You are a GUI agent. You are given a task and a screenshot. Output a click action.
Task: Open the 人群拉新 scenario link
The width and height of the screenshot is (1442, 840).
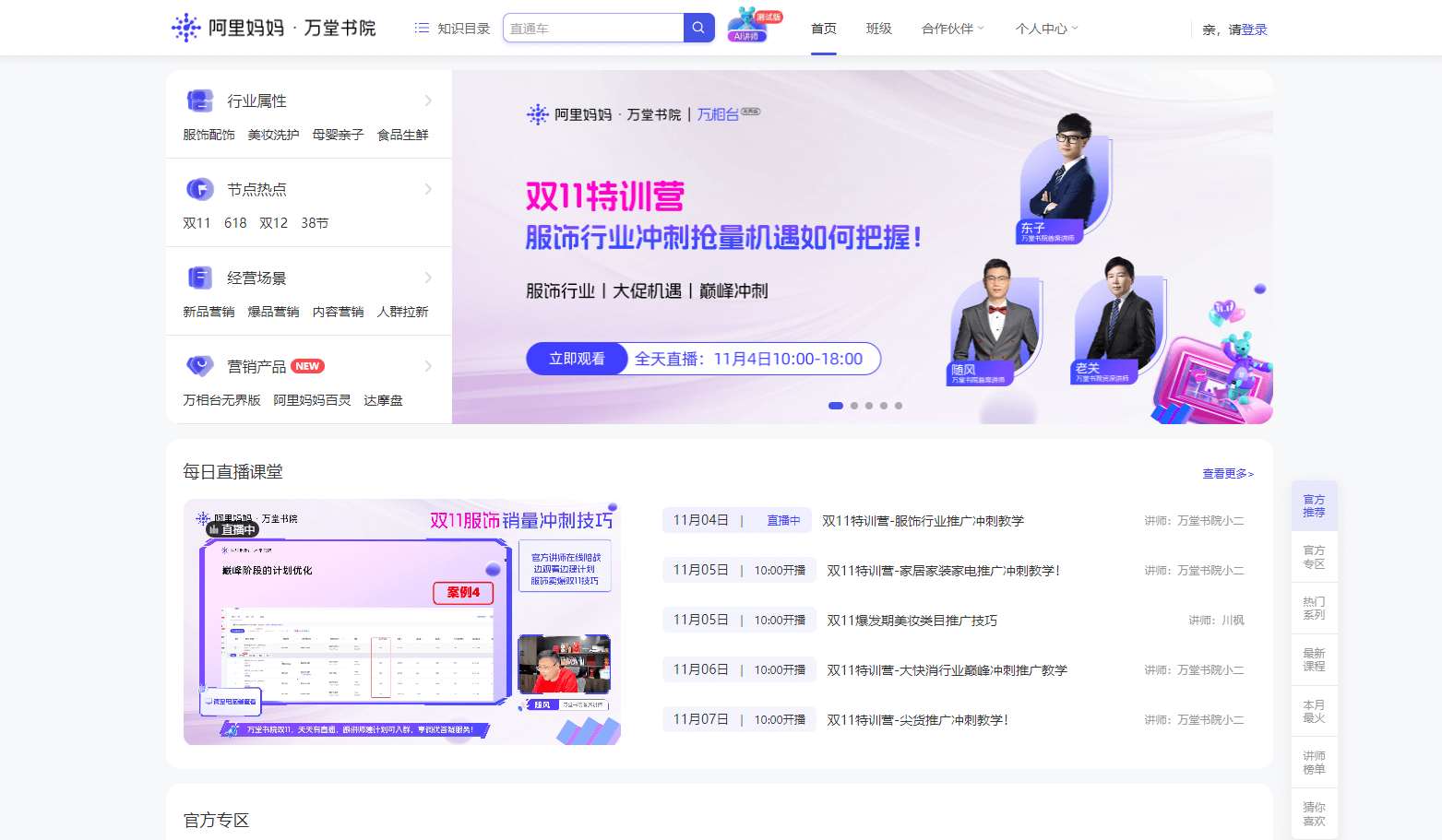pyautogui.click(x=403, y=312)
